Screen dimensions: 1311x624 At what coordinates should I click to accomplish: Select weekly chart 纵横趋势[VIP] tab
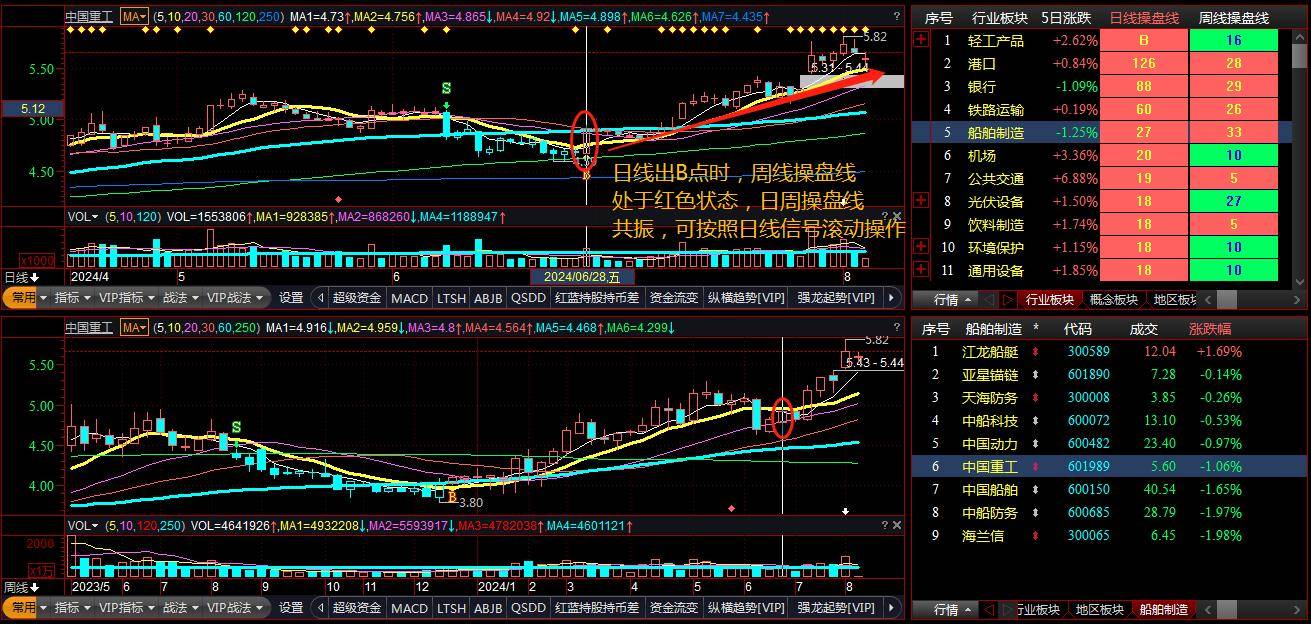[747, 607]
